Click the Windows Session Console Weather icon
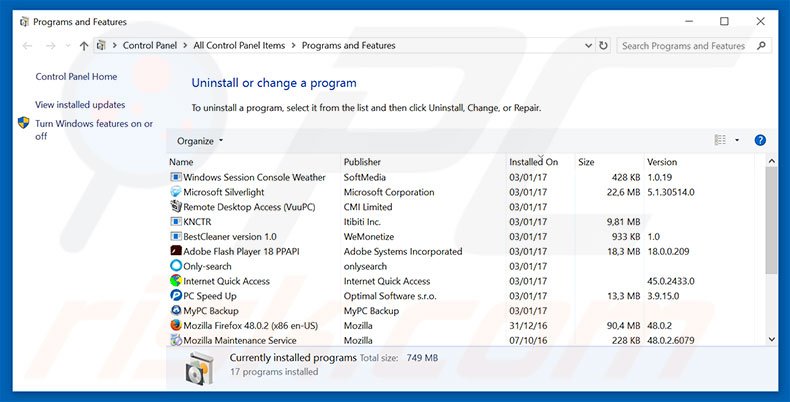The height and width of the screenshot is (402, 790). 176,177
